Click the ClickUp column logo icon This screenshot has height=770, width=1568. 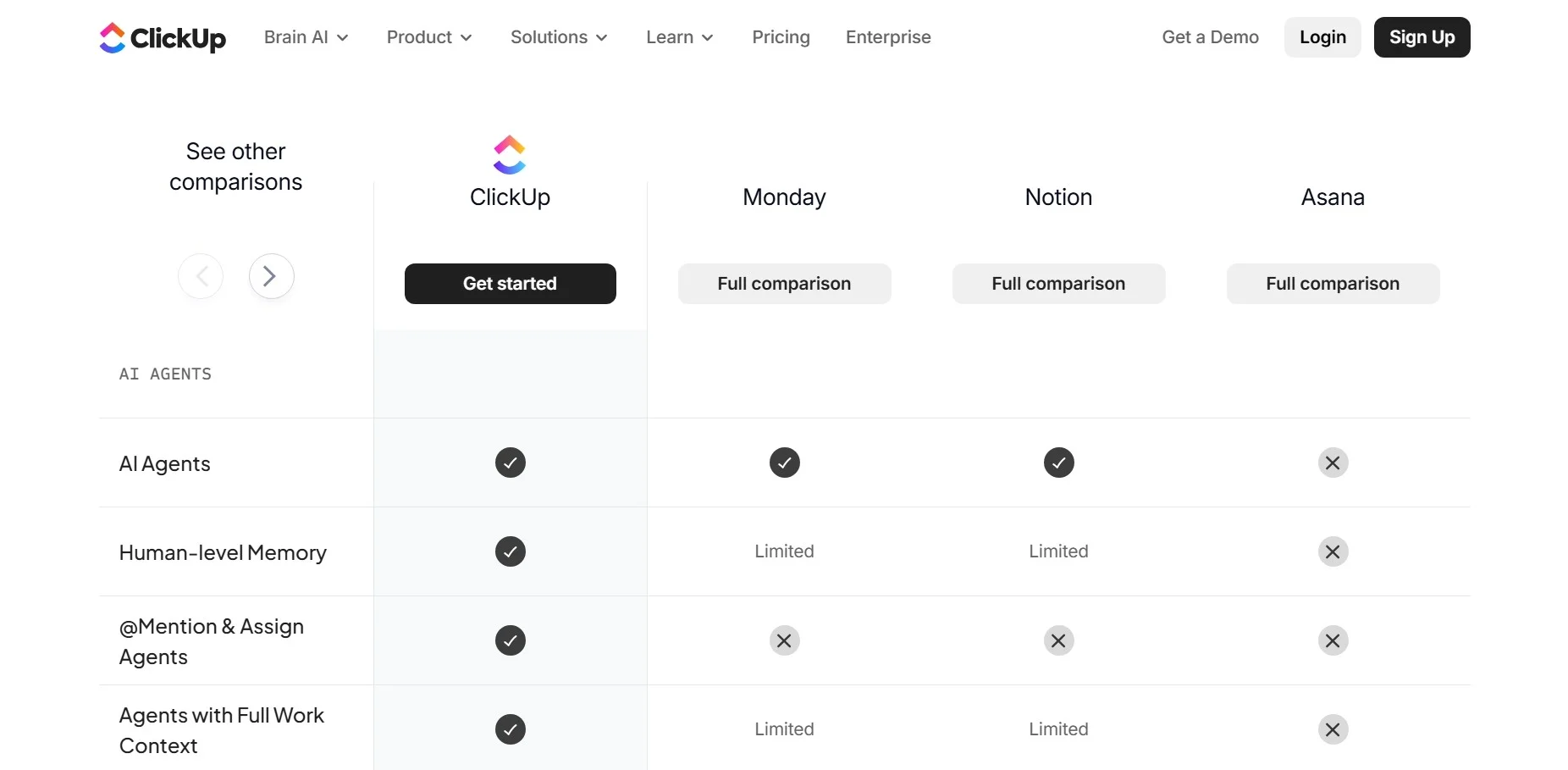point(510,154)
